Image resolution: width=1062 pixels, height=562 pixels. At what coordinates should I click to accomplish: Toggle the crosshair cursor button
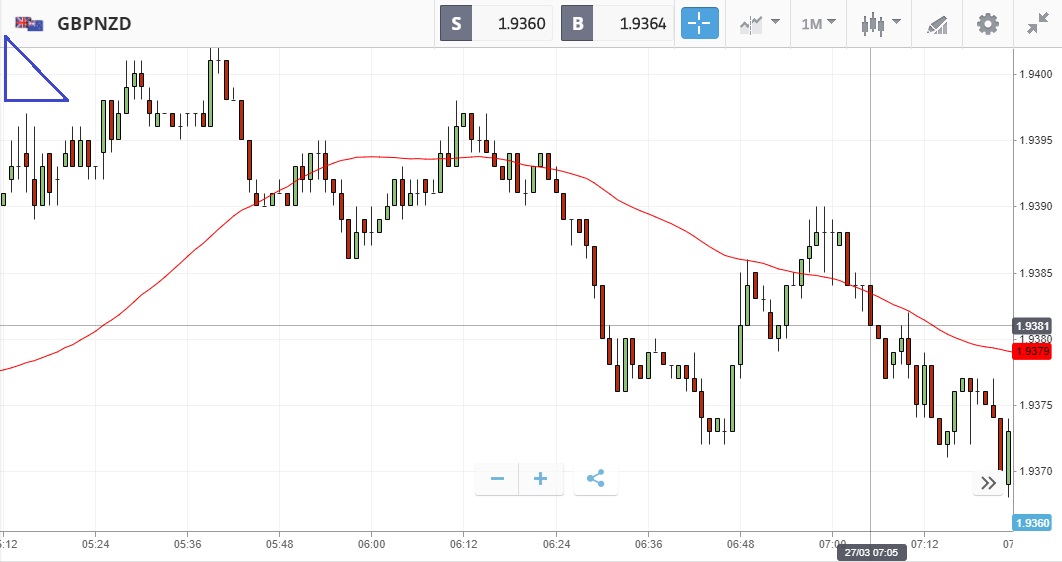coord(699,23)
